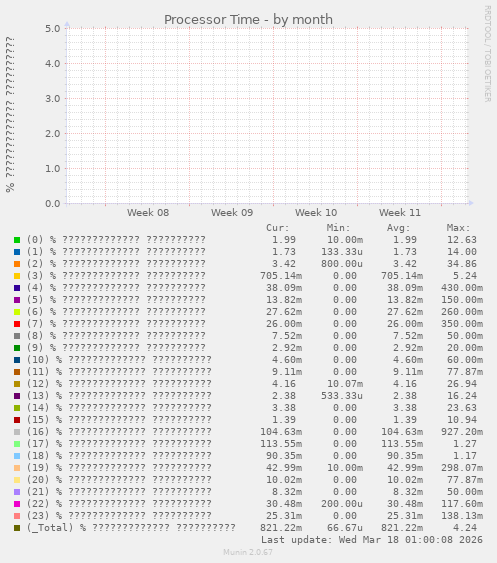Click Cur value 4.16 for series (12)
The image size is (497, 563).
coord(284,384)
